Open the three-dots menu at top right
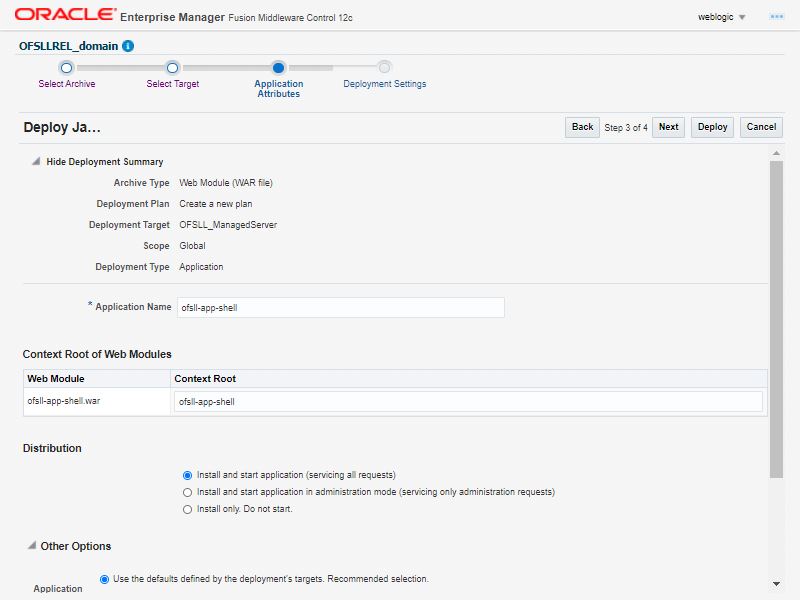The image size is (800, 600). click(777, 17)
